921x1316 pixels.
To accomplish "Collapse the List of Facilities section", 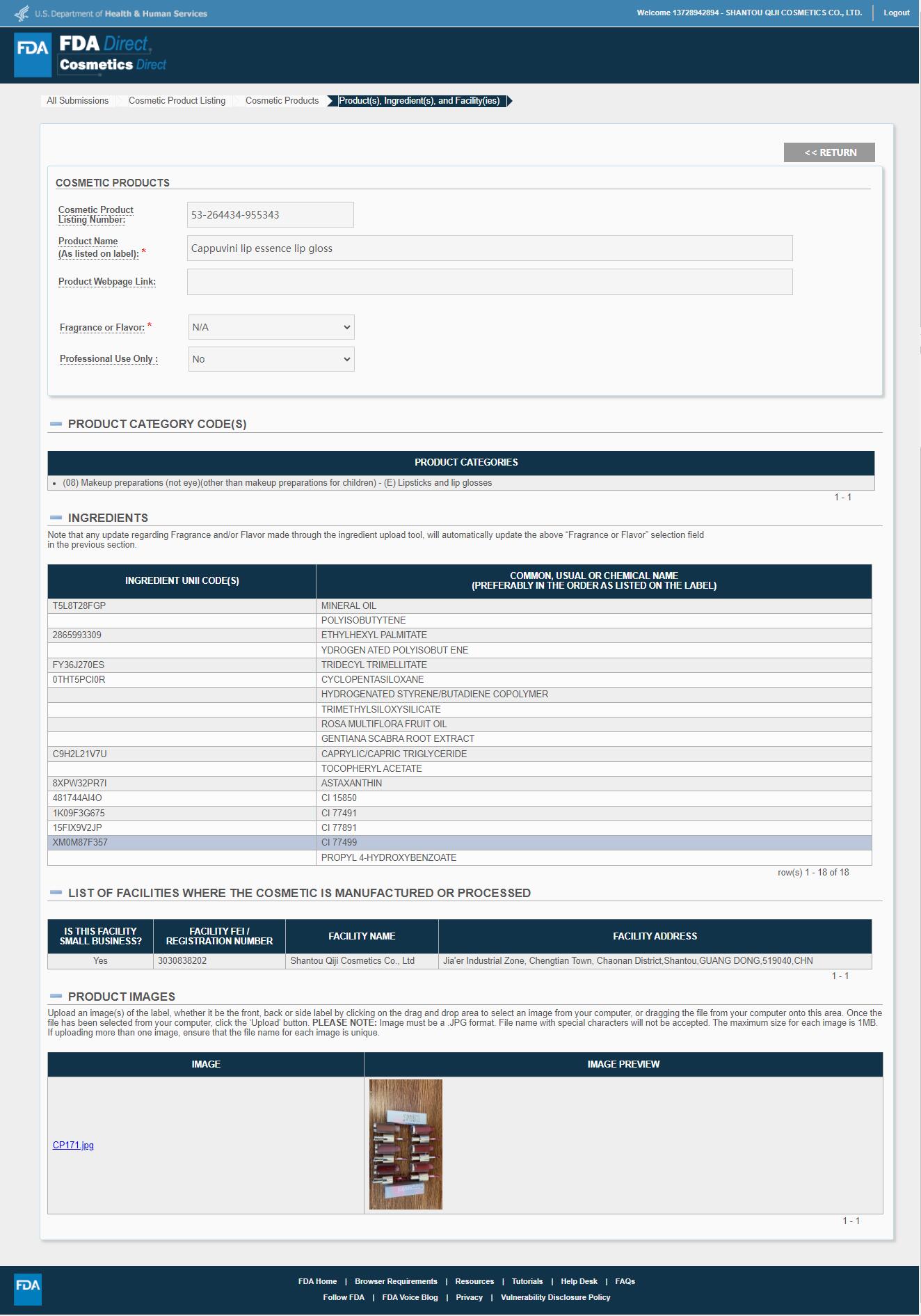I will pyautogui.click(x=56, y=893).
